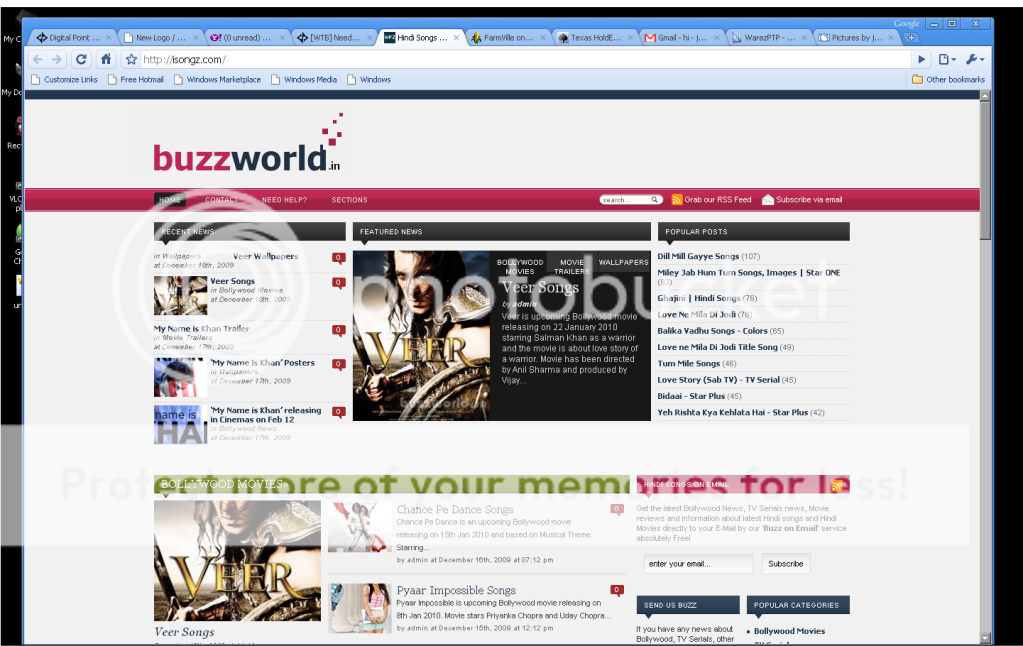This screenshot has width=1023, height=646.
Task: Bookmark this page with the star icon
Action: (x=131, y=59)
